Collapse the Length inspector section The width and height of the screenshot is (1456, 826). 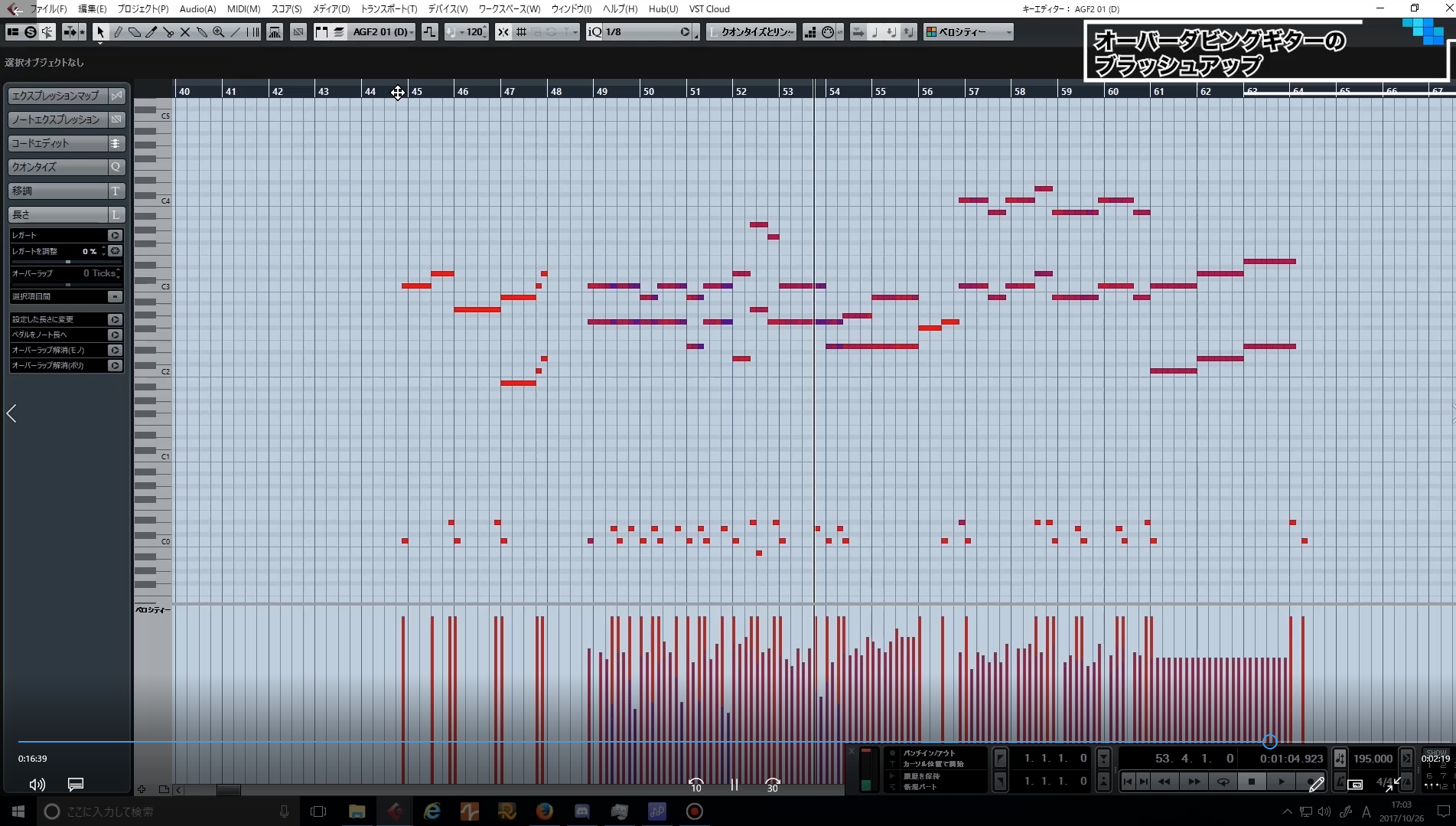point(67,214)
